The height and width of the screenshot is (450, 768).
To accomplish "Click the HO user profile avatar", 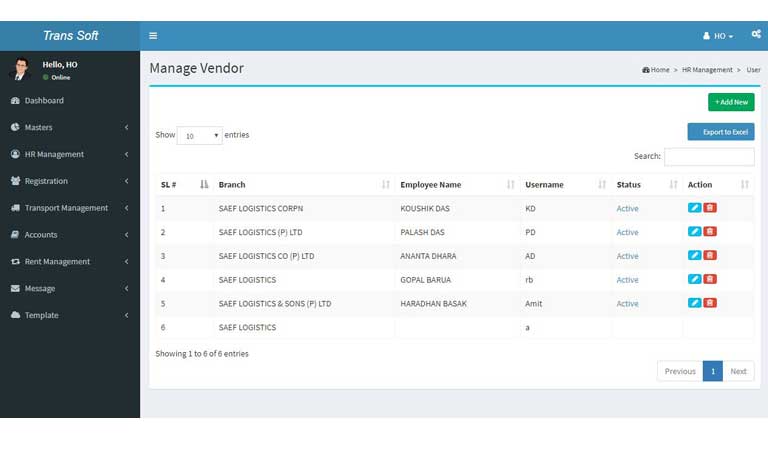I will click(20, 69).
